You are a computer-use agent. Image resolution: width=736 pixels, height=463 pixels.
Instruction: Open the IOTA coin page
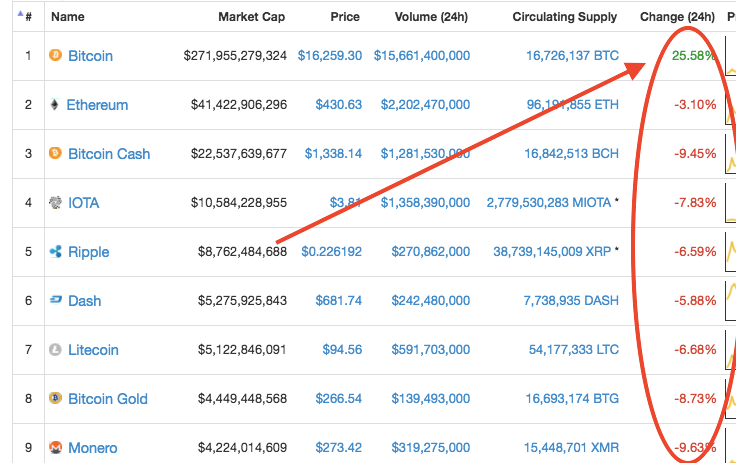(84, 203)
